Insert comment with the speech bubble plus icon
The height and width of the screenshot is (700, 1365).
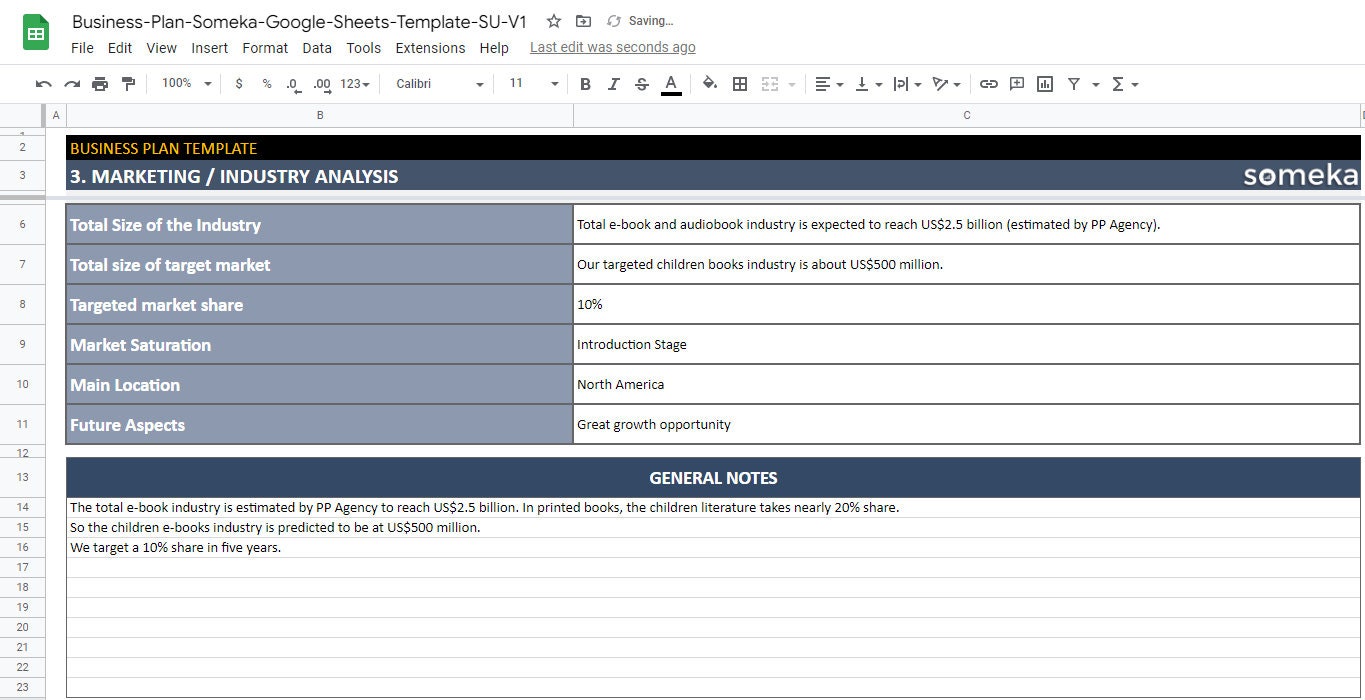[x=1017, y=84]
